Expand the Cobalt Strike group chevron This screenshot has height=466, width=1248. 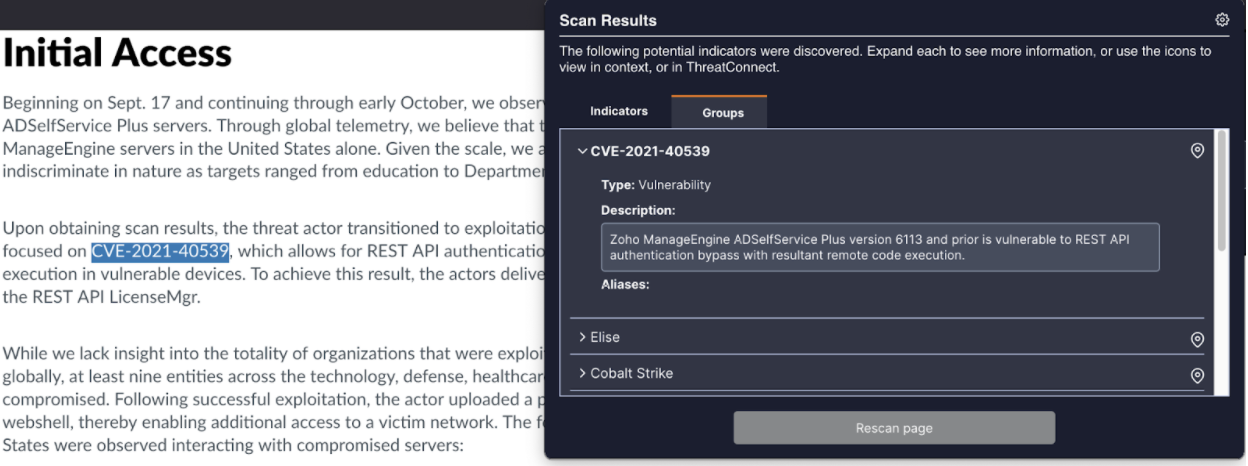(x=582, y=373)
